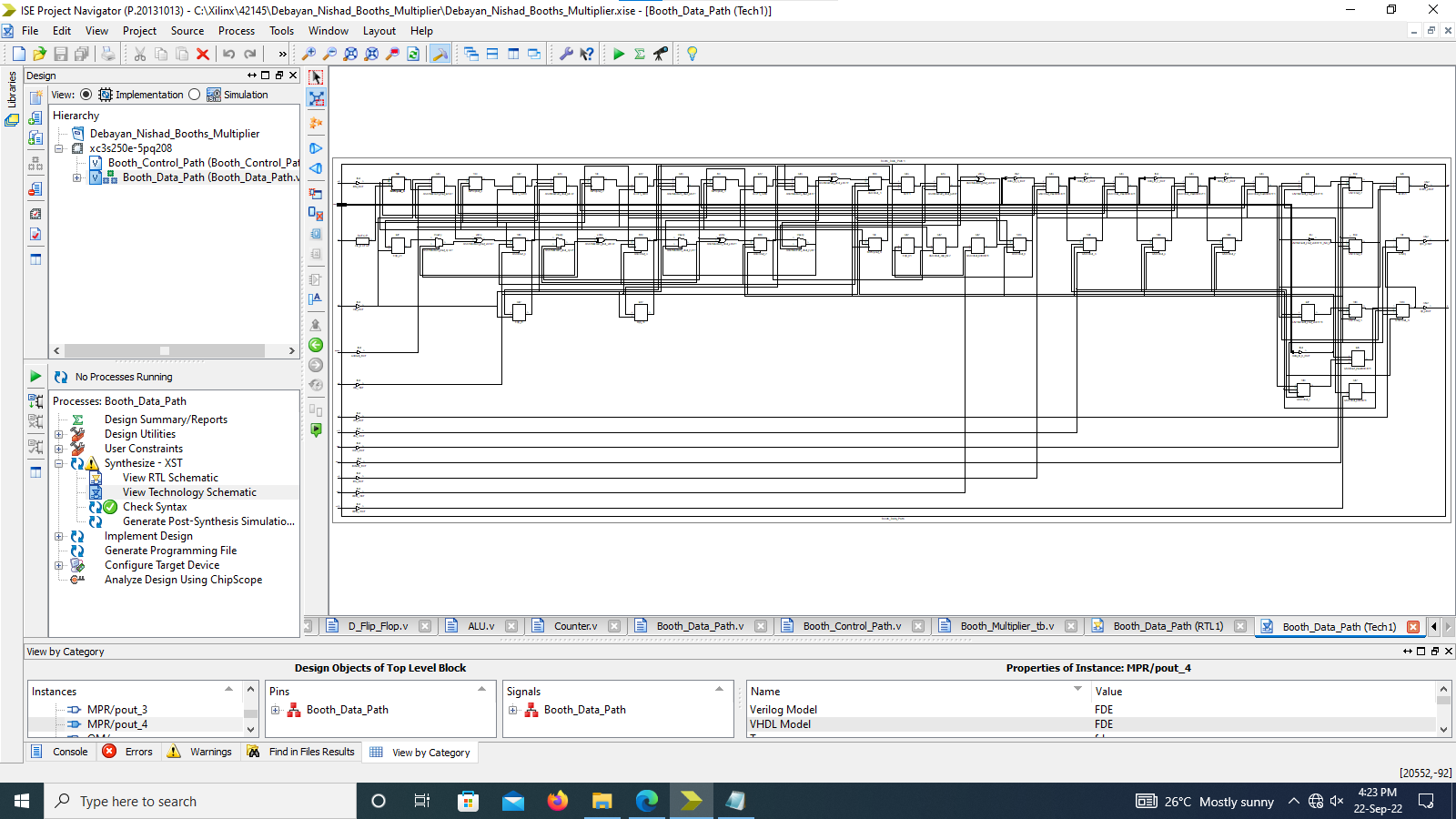Toggle the wrench settings icon in the toolbar

click(566, 54)
